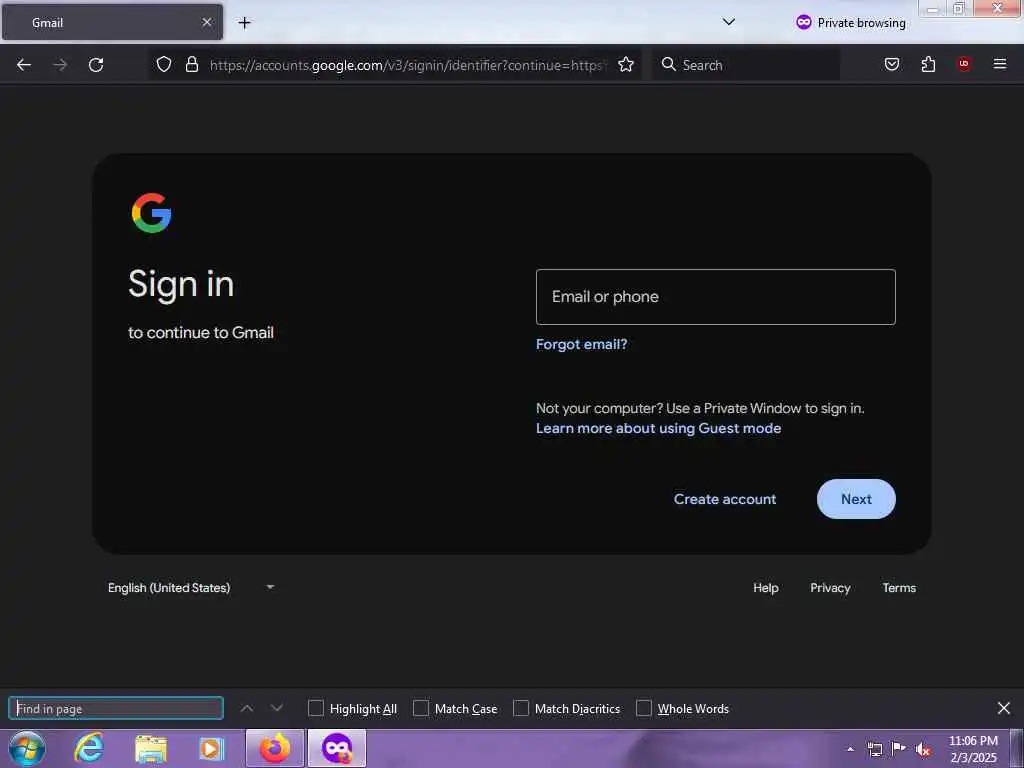The image size is (1024, 768).
Task: Open the taskbar clock showing 11:06 PM
Action: (x=973, y=749)
